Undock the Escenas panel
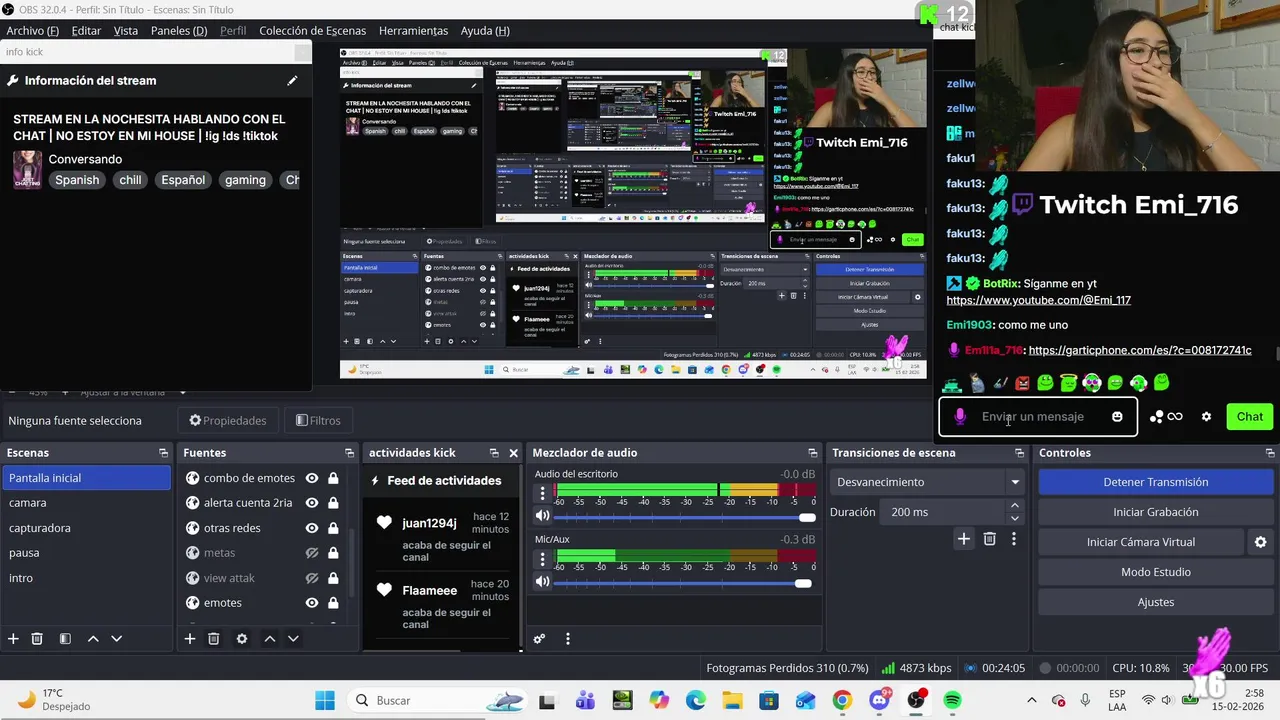 (x=163, y=453)
